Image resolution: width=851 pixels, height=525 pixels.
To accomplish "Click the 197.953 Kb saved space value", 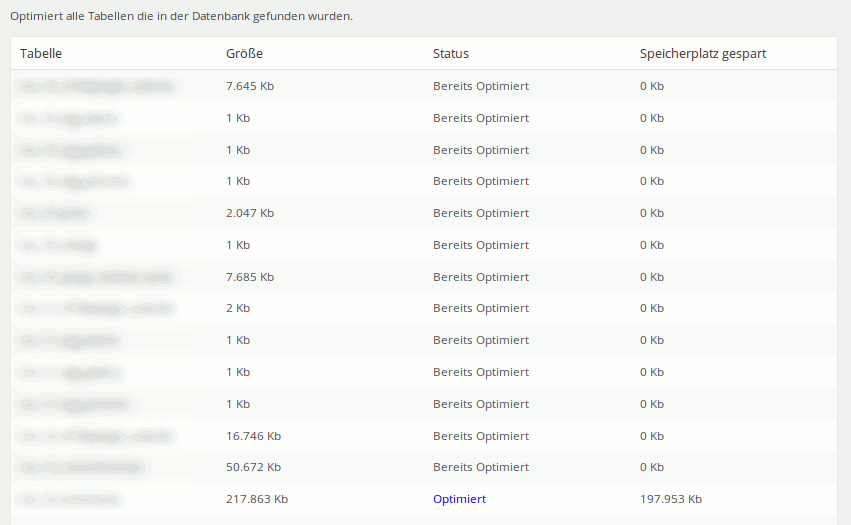I will (x=670, y=499).
